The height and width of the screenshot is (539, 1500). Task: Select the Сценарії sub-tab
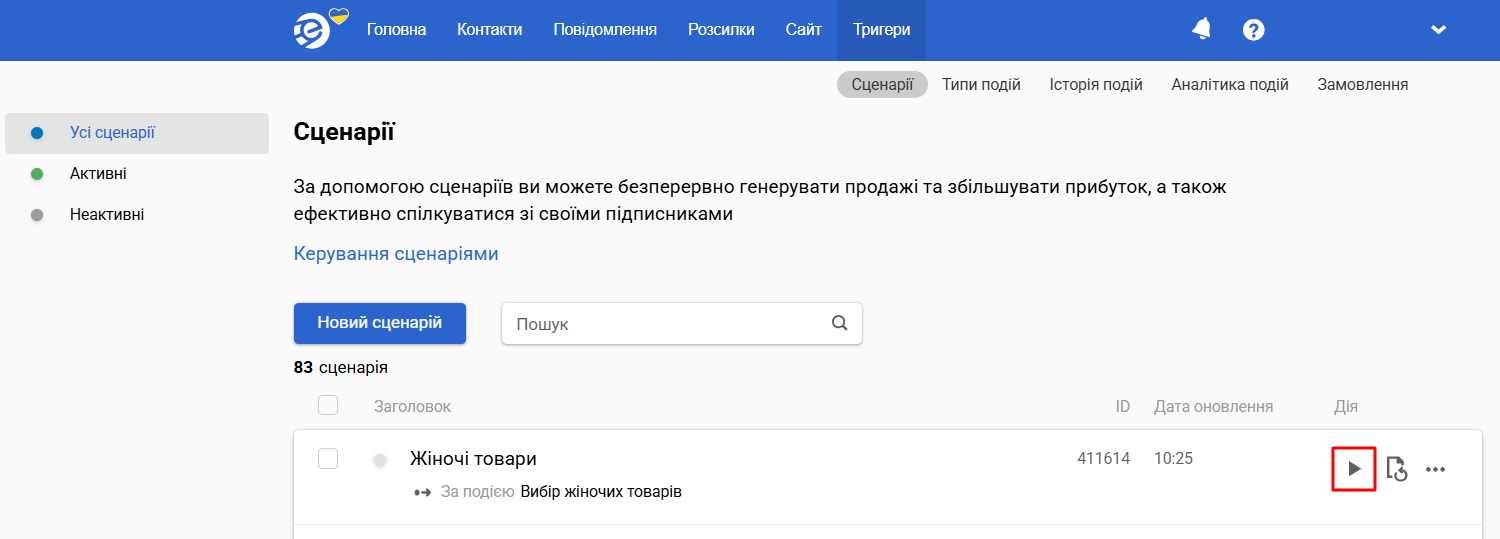[882, 85]
